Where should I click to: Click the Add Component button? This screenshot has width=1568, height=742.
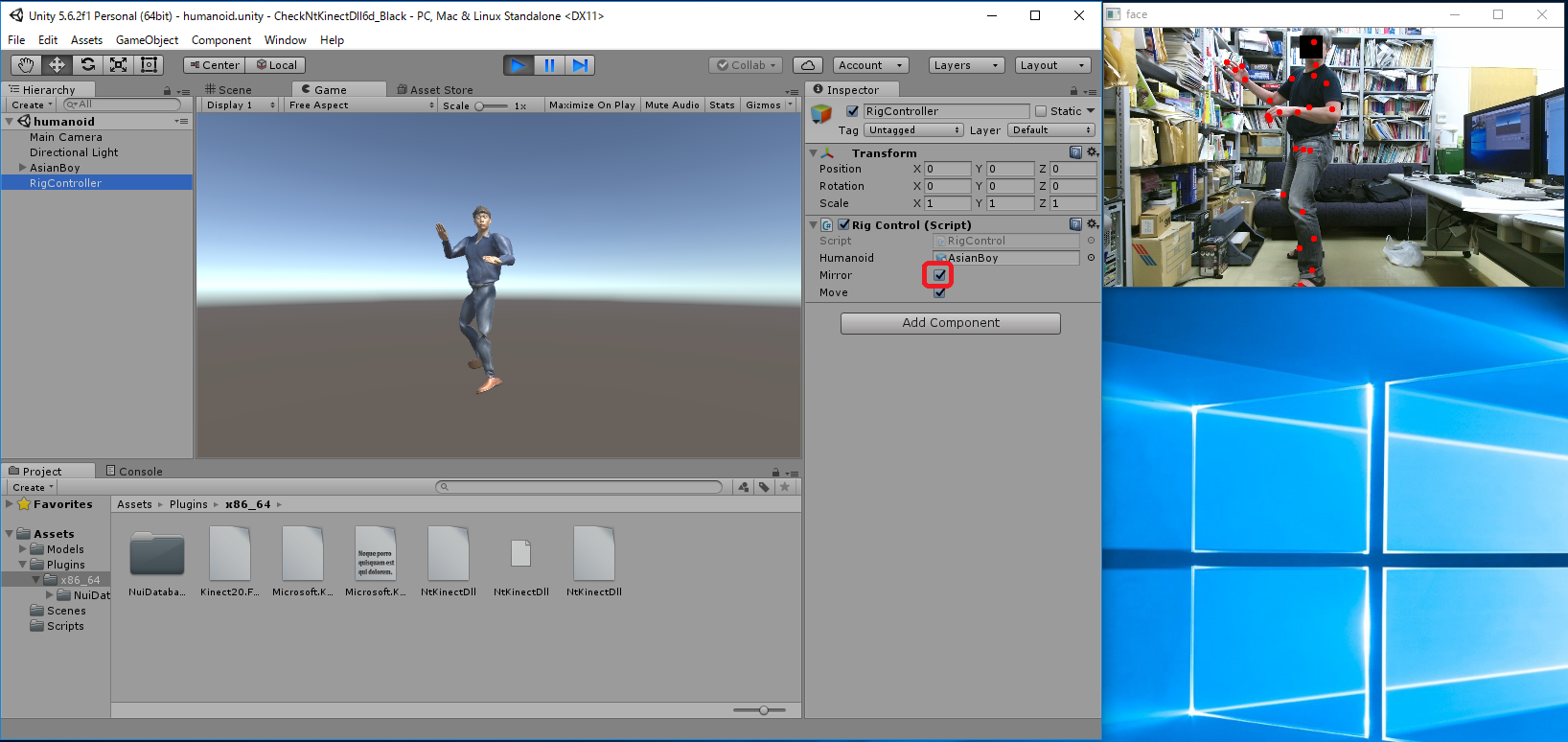[x=950, y=323]
